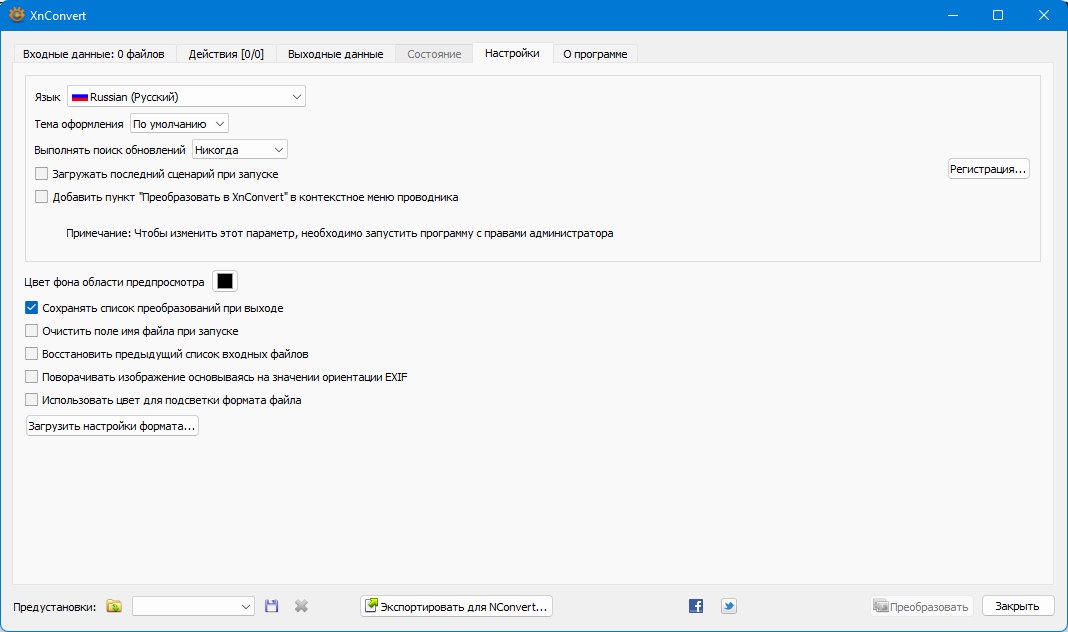Minimize the XnConvert window
Viewport: 1068px width, 632px height.
coord(953,15)
